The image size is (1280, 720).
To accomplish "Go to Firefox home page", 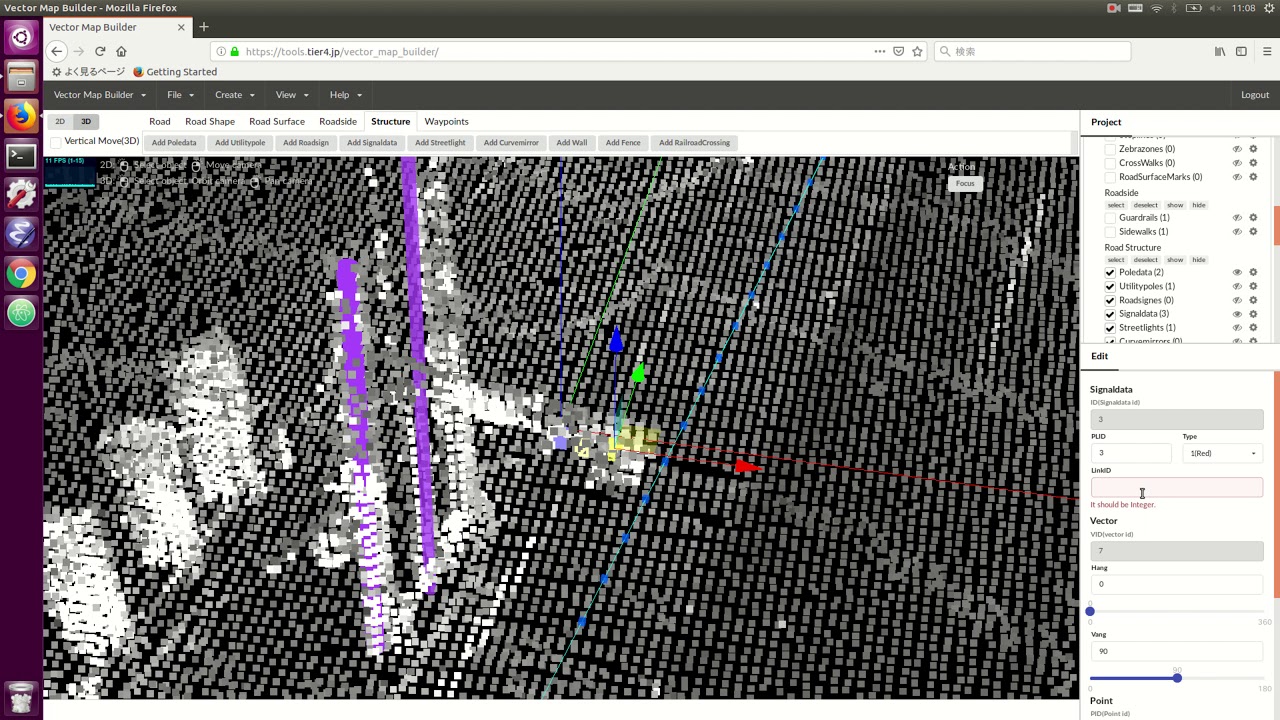I will coord(121,51).
